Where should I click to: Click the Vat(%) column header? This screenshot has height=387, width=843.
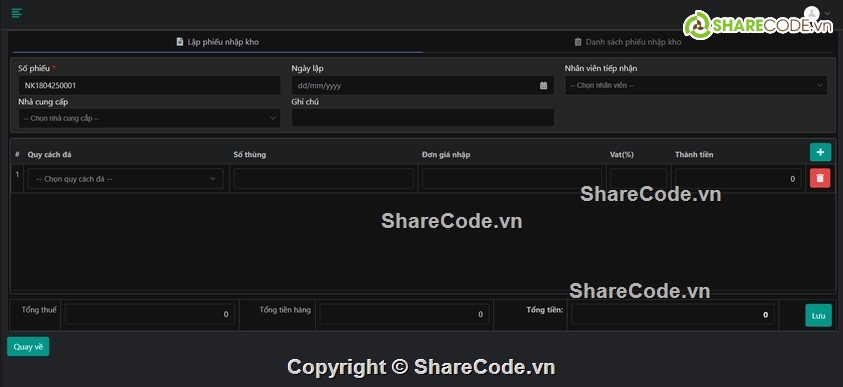click(x=622, y=155)
